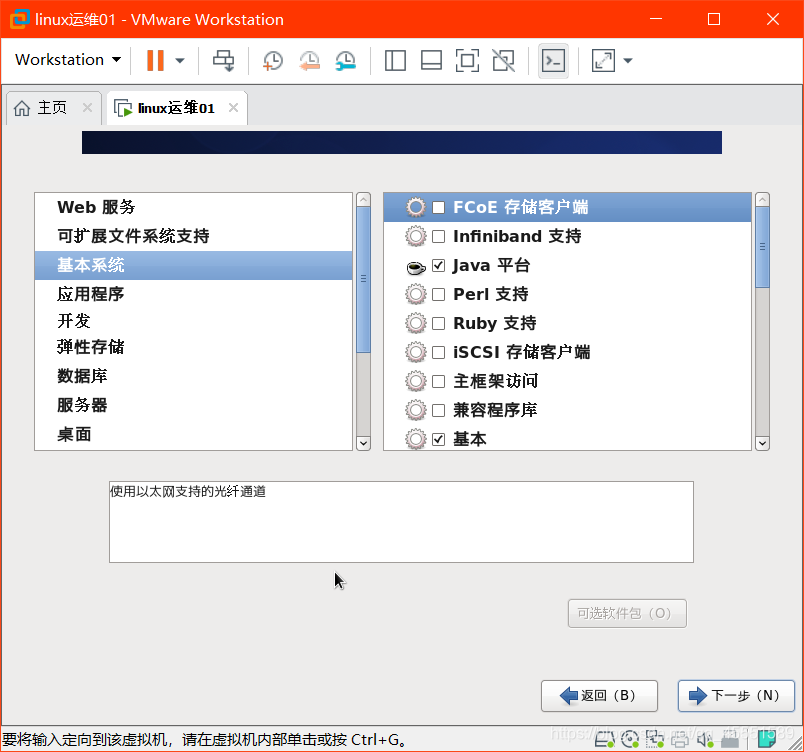Open stretch display options dropdown
The width and height of the screenshot is (804, 752).
(x=628, y=60)
